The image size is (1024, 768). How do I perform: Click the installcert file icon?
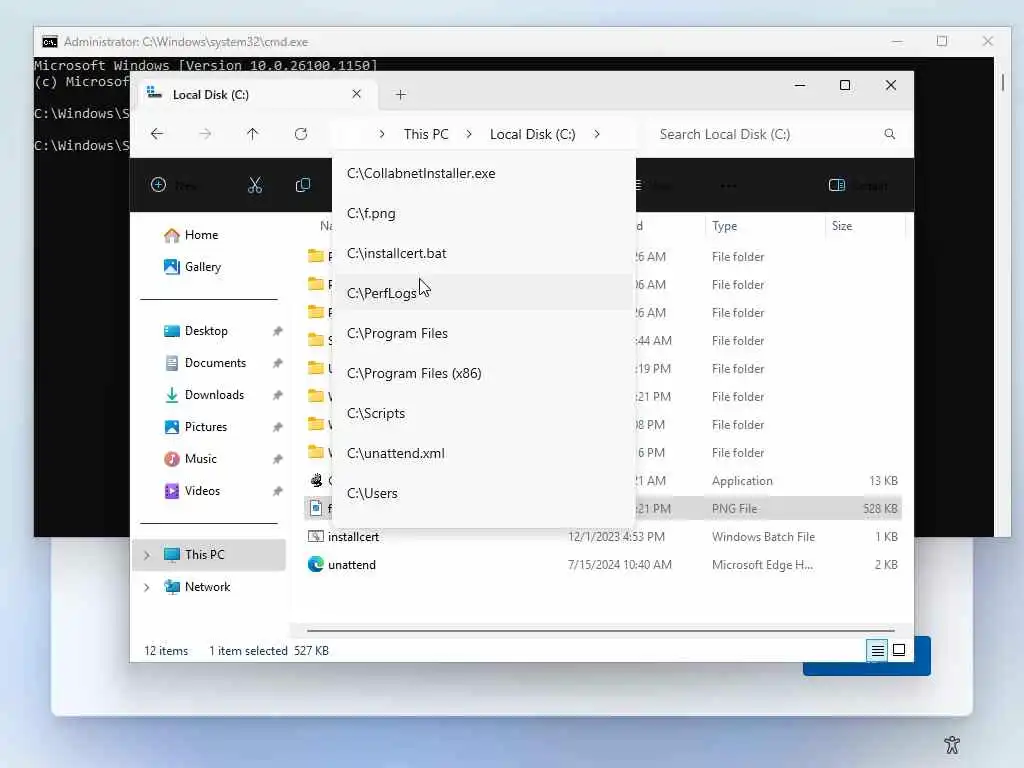click(x=315, y=536)
